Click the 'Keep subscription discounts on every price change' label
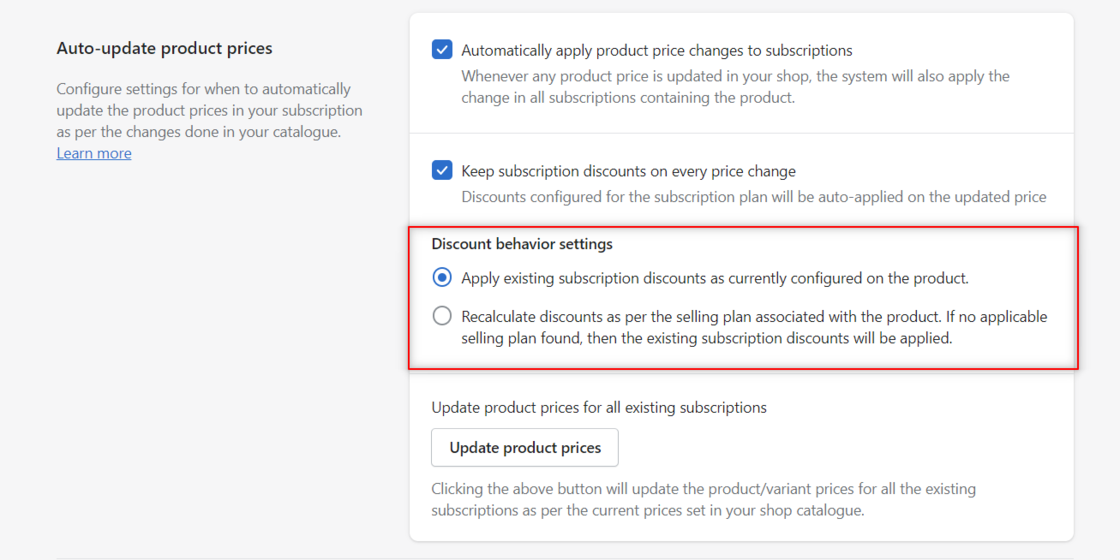This screenshot has width=1120, height=560. click(628, 171)
